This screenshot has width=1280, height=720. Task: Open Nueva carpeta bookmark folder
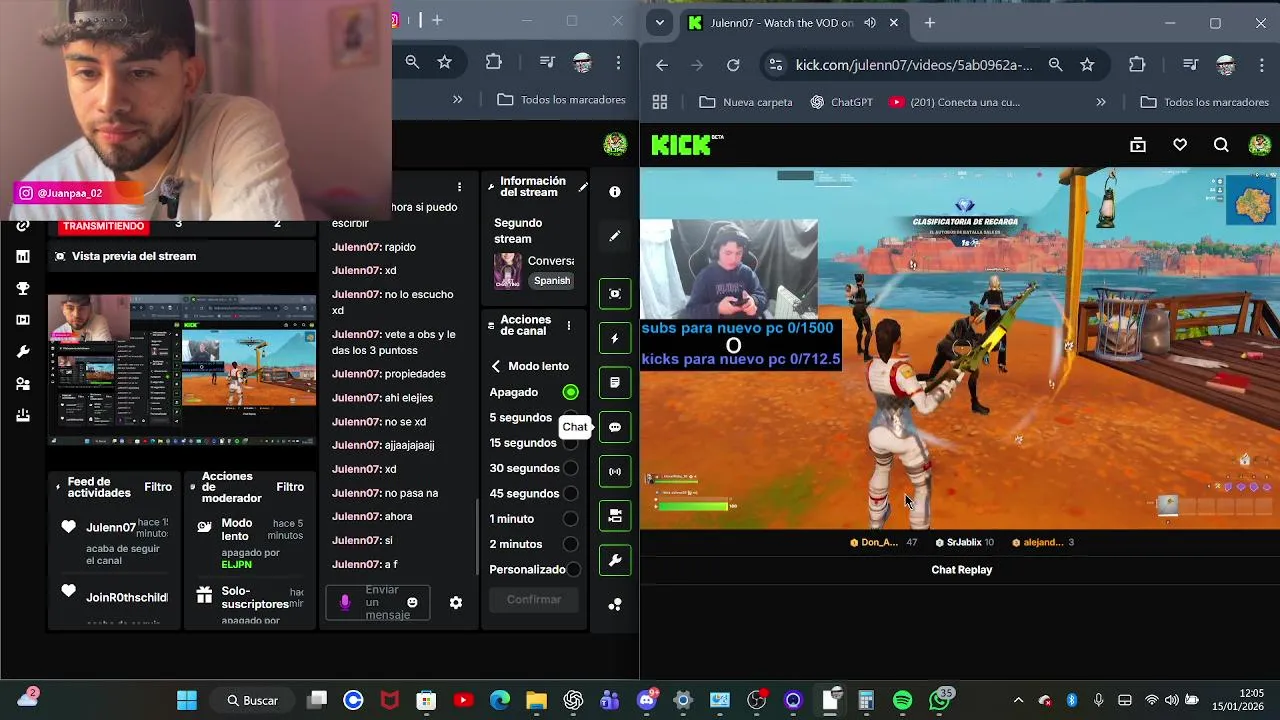point(746,102)
